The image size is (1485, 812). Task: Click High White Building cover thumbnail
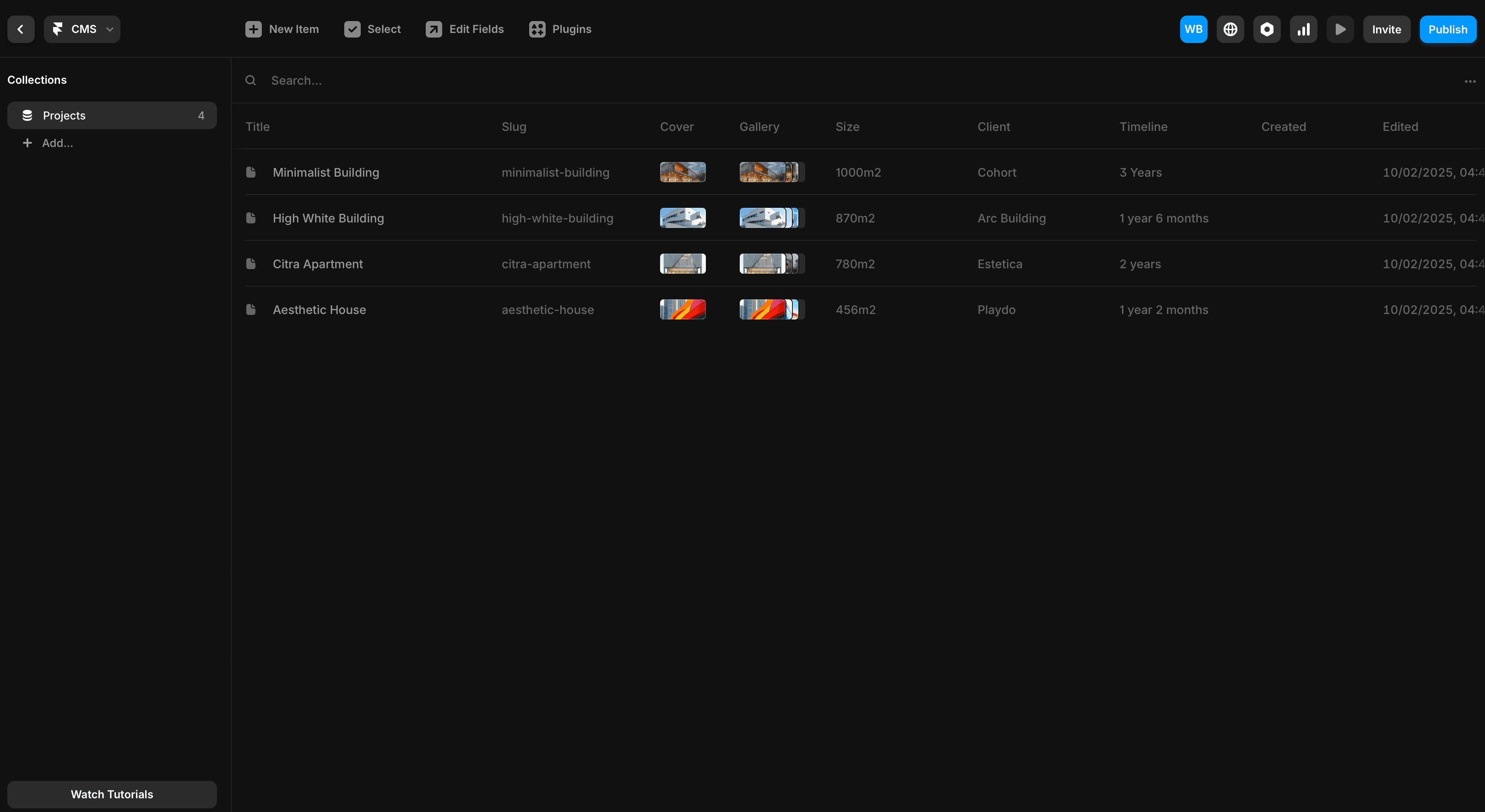[x=683, y=218]
